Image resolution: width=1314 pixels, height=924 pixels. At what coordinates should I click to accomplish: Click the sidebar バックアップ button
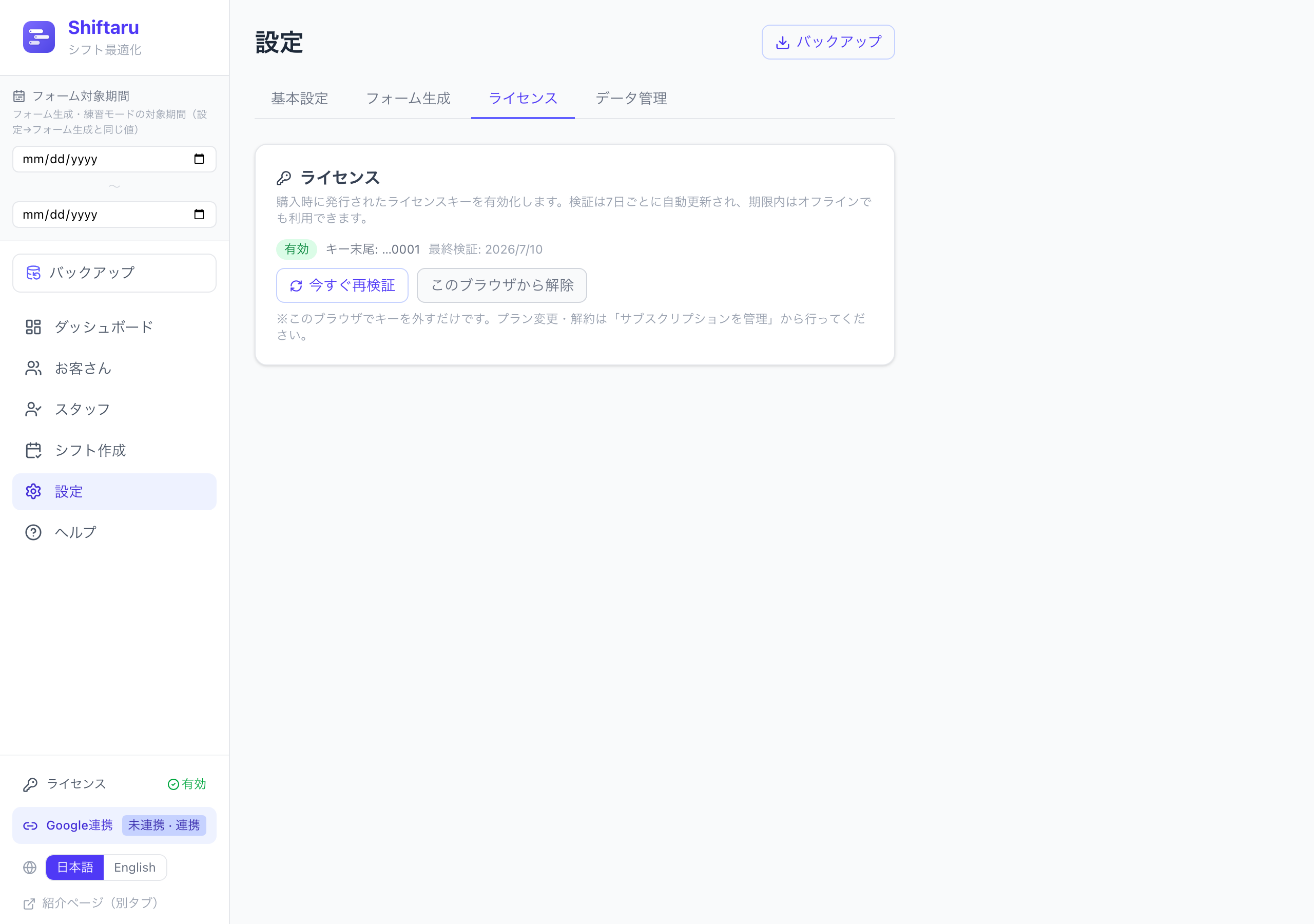[x=114, y=273]
